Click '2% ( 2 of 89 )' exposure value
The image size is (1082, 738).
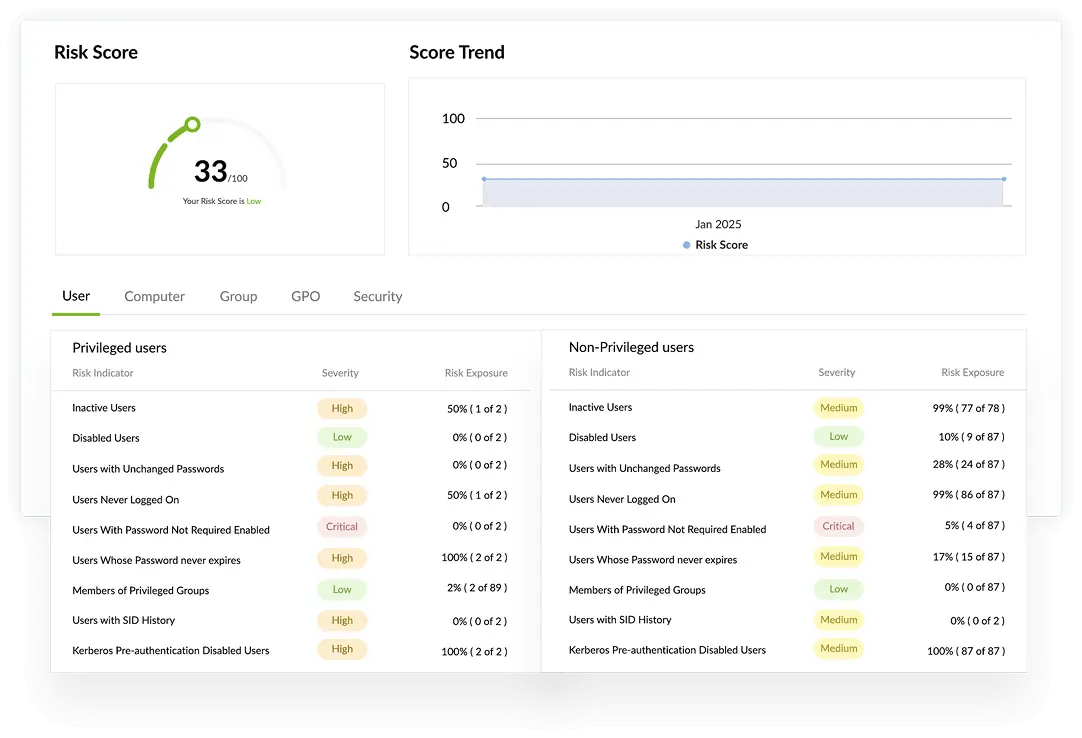coord(477,588)
